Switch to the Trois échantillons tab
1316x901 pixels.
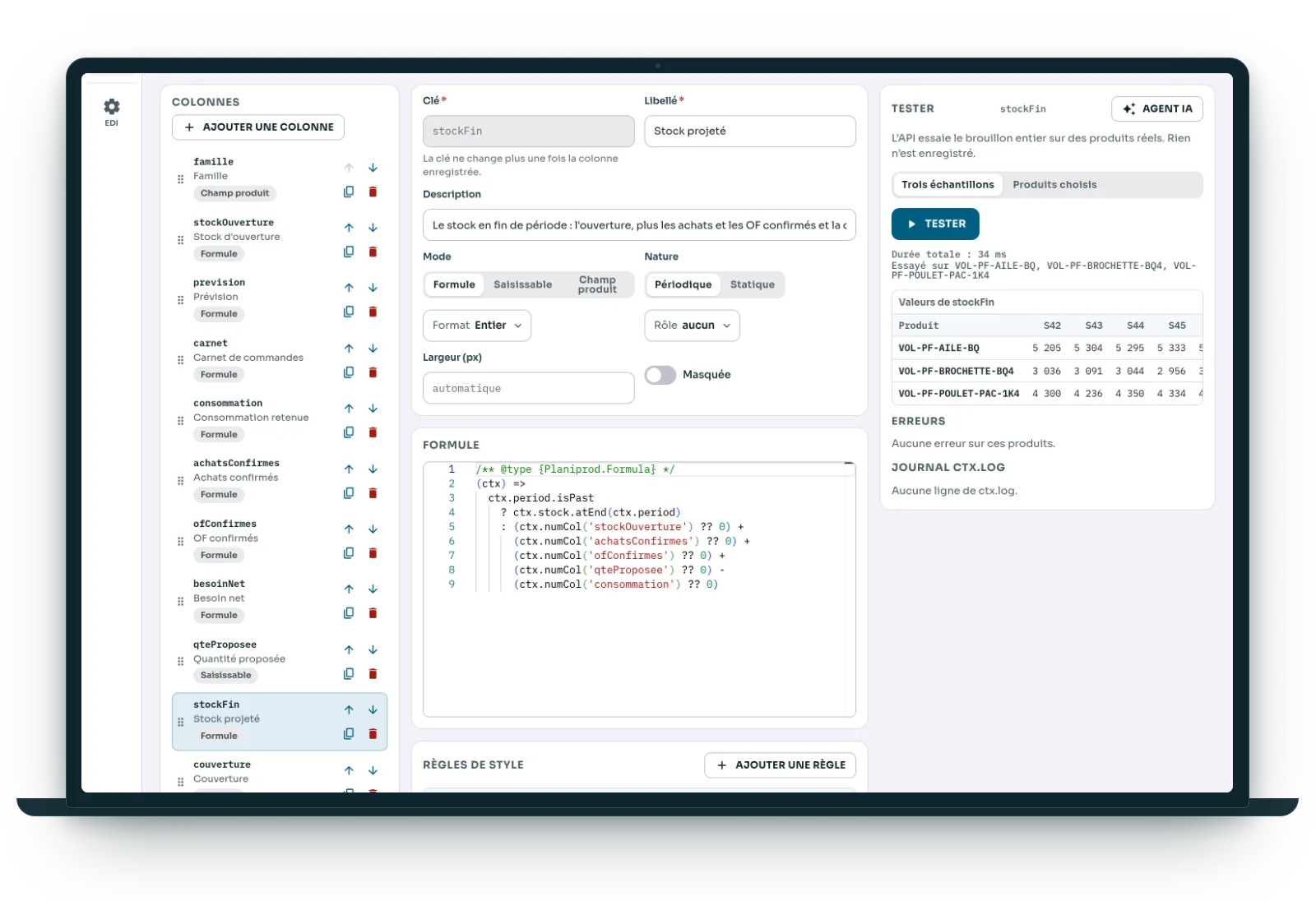click(948, 185)
